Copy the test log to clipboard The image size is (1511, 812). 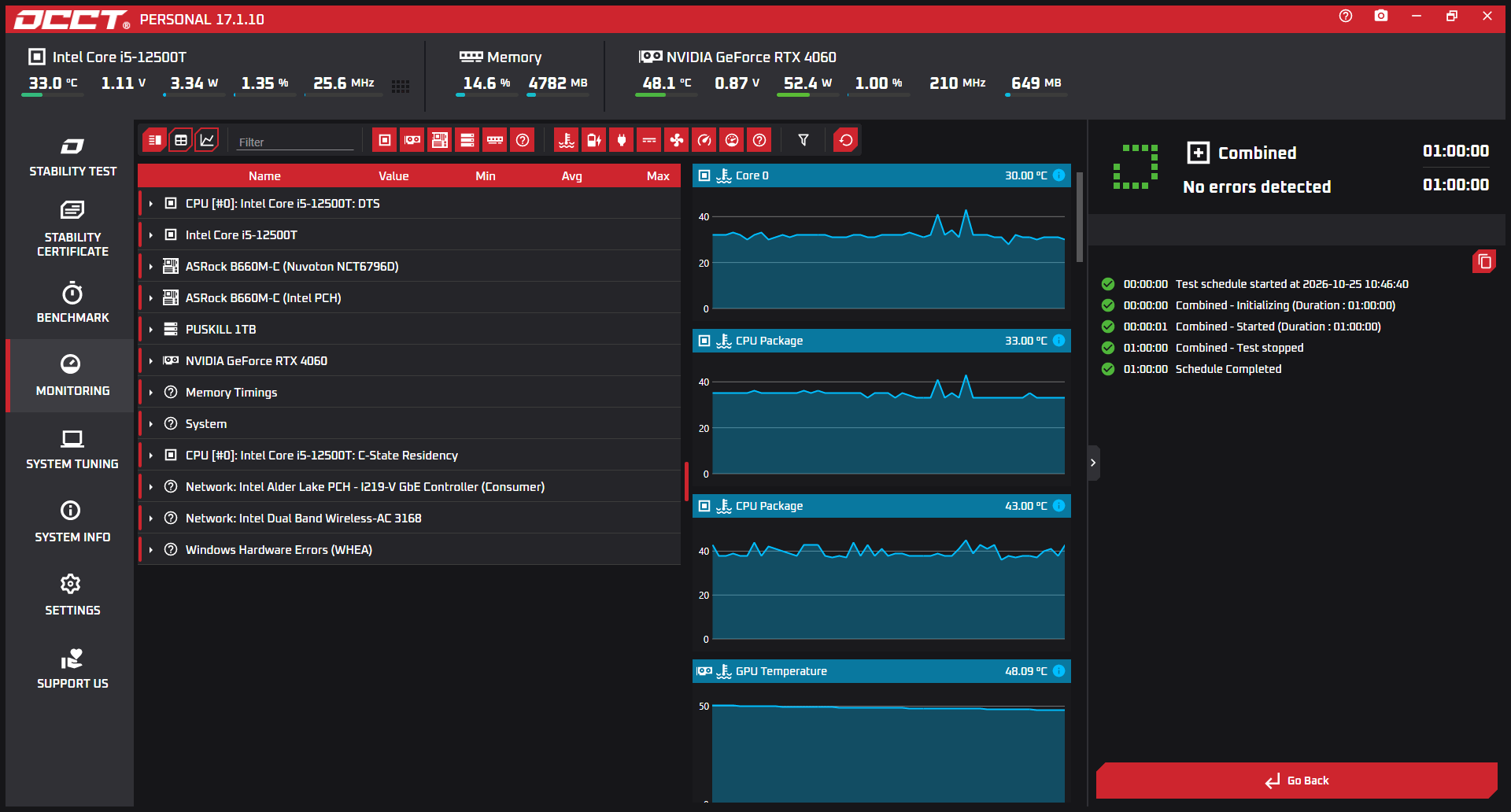1484,261
